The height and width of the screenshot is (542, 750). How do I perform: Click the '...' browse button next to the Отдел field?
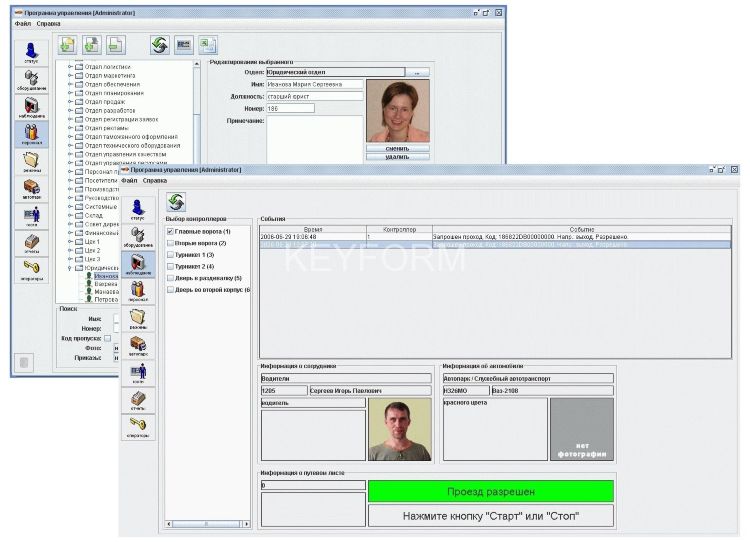click(419, 72)
